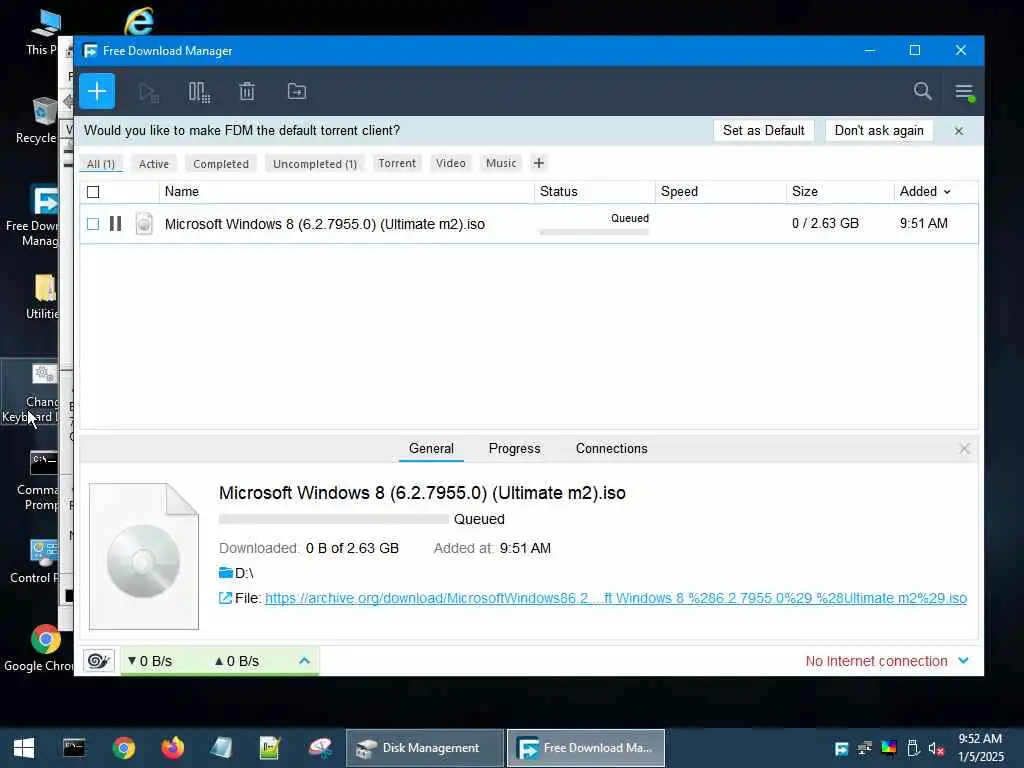Open Command Prompt from the taskbar
1024x768 pixels.
(x=74, y=748)
